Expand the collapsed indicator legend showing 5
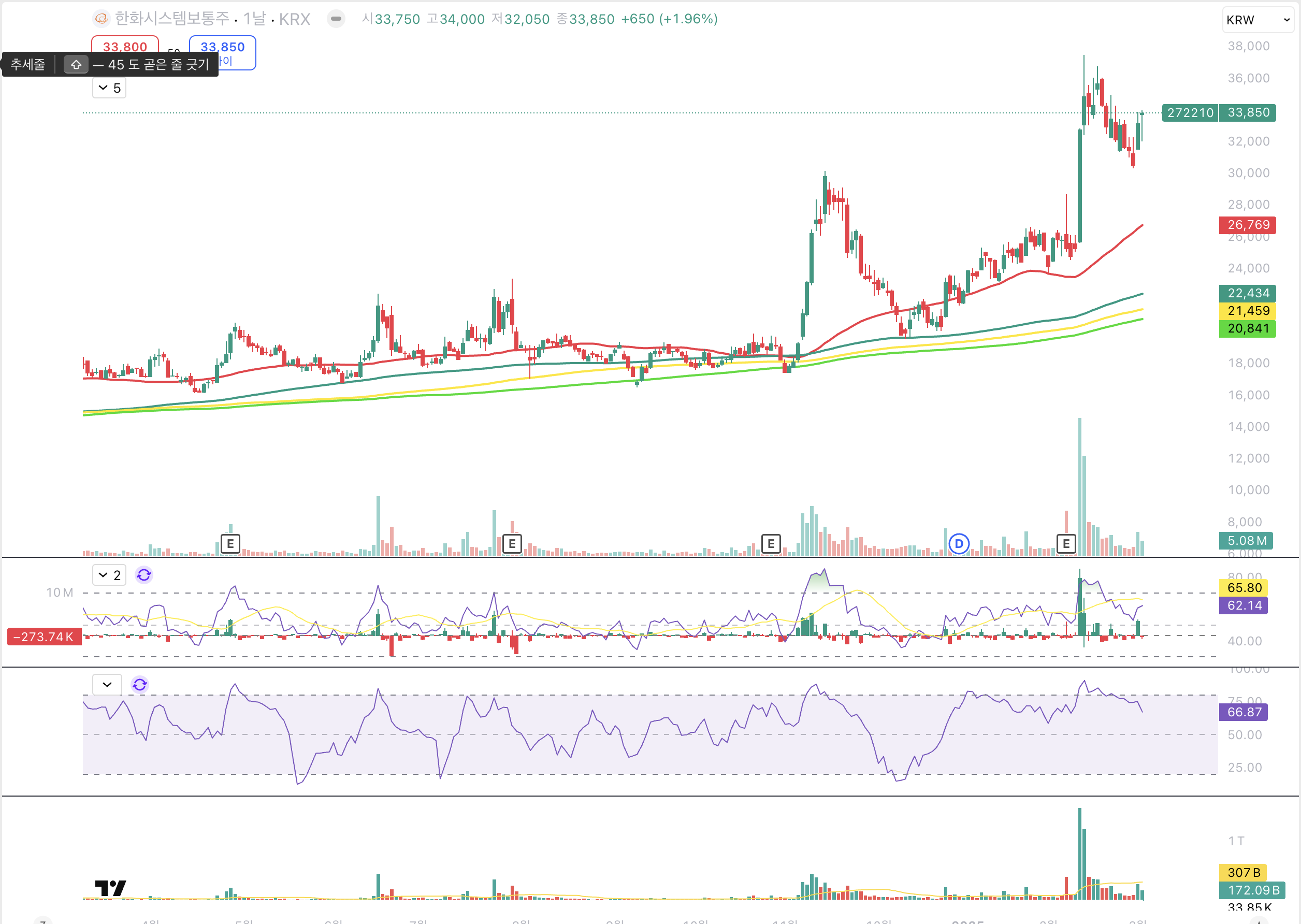 click(x=109, y=88)
